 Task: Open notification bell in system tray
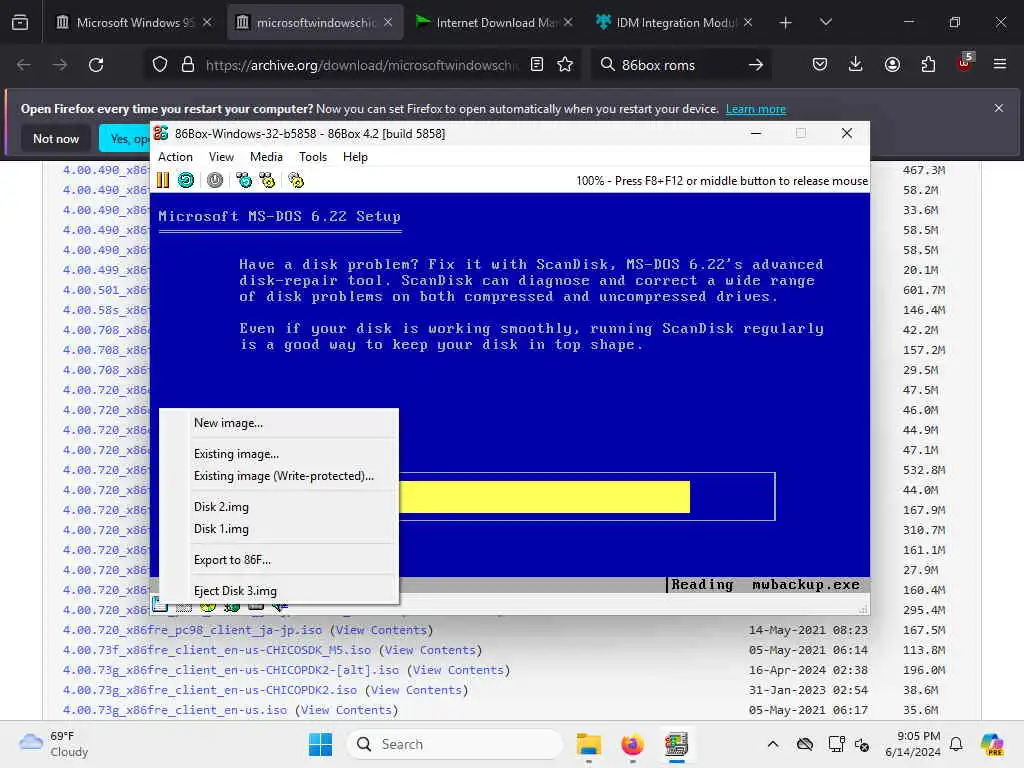956,744
